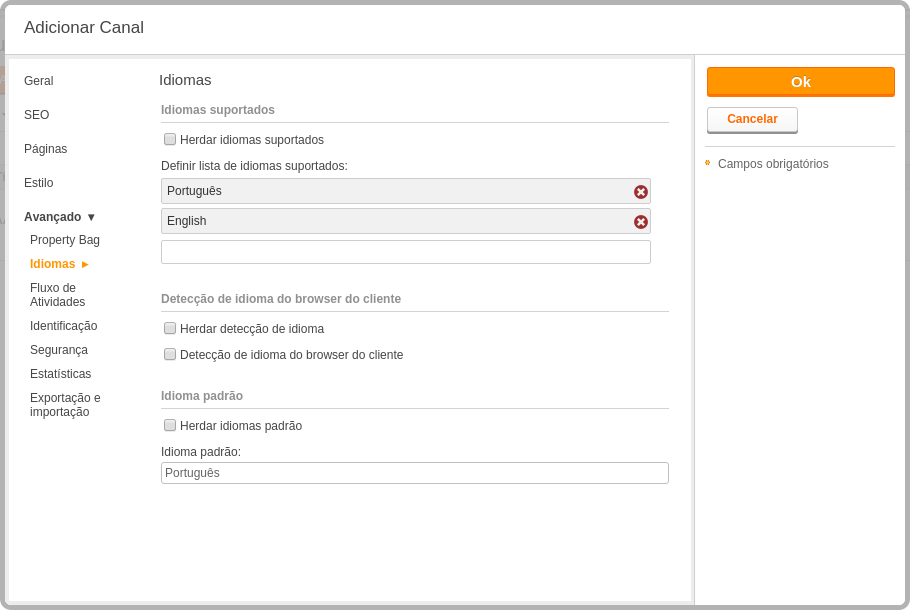
Task: Go to the SEO section
Action: point(37,115)
